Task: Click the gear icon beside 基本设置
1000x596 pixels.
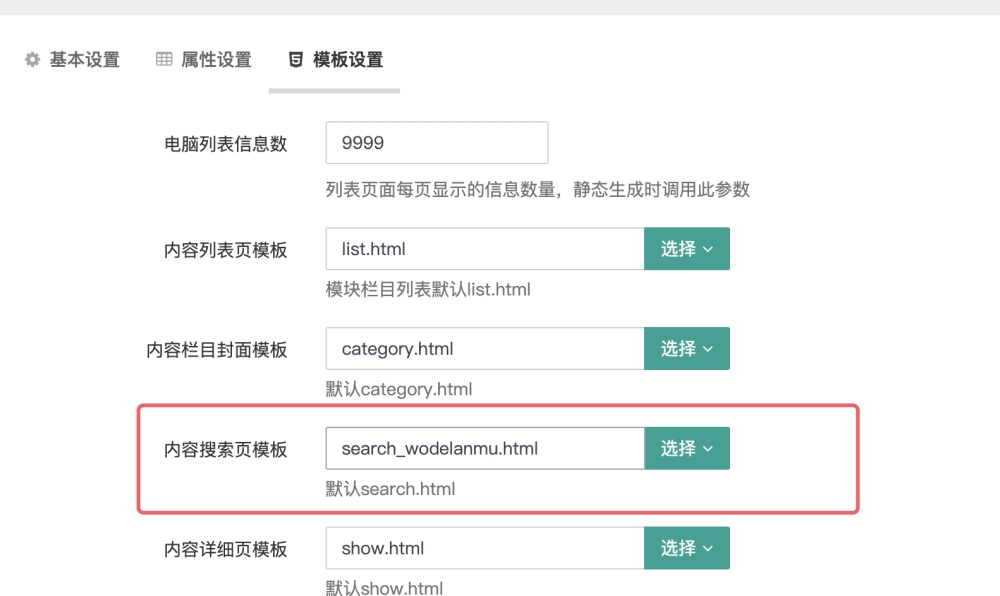Action: coord(33,60)
